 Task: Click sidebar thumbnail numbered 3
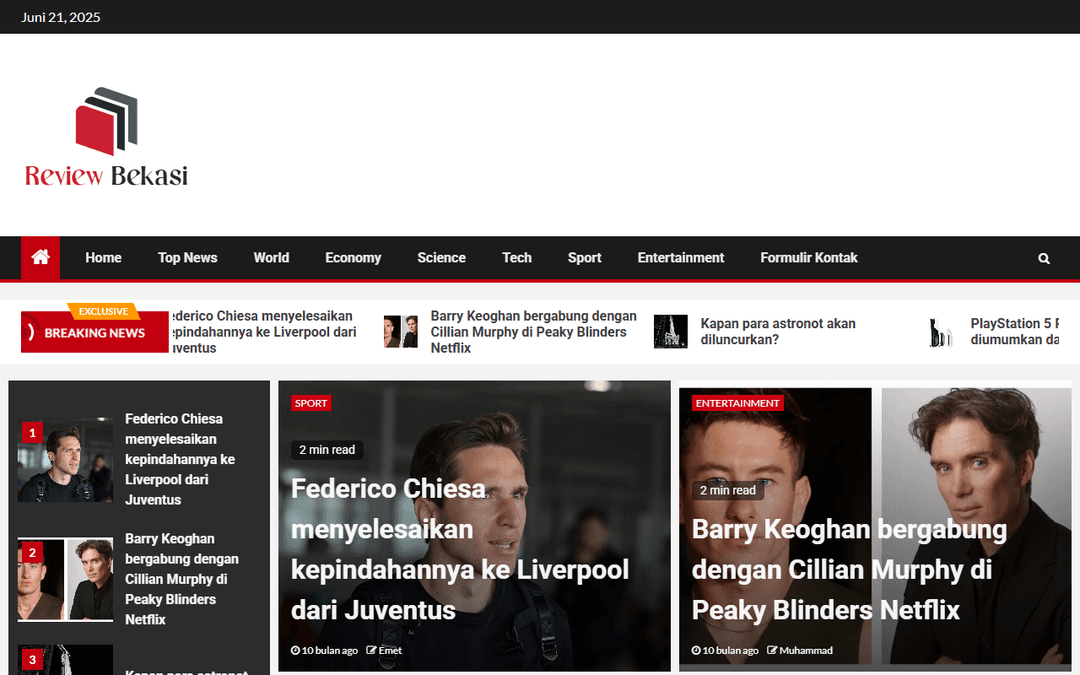(x=65, y=660)
